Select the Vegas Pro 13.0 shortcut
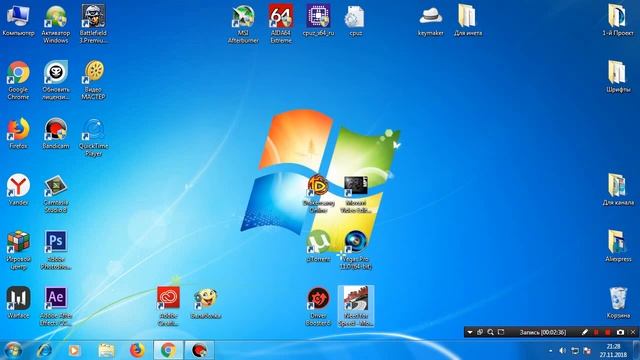Screen dimensions: 640x360 tap(356, 250)
